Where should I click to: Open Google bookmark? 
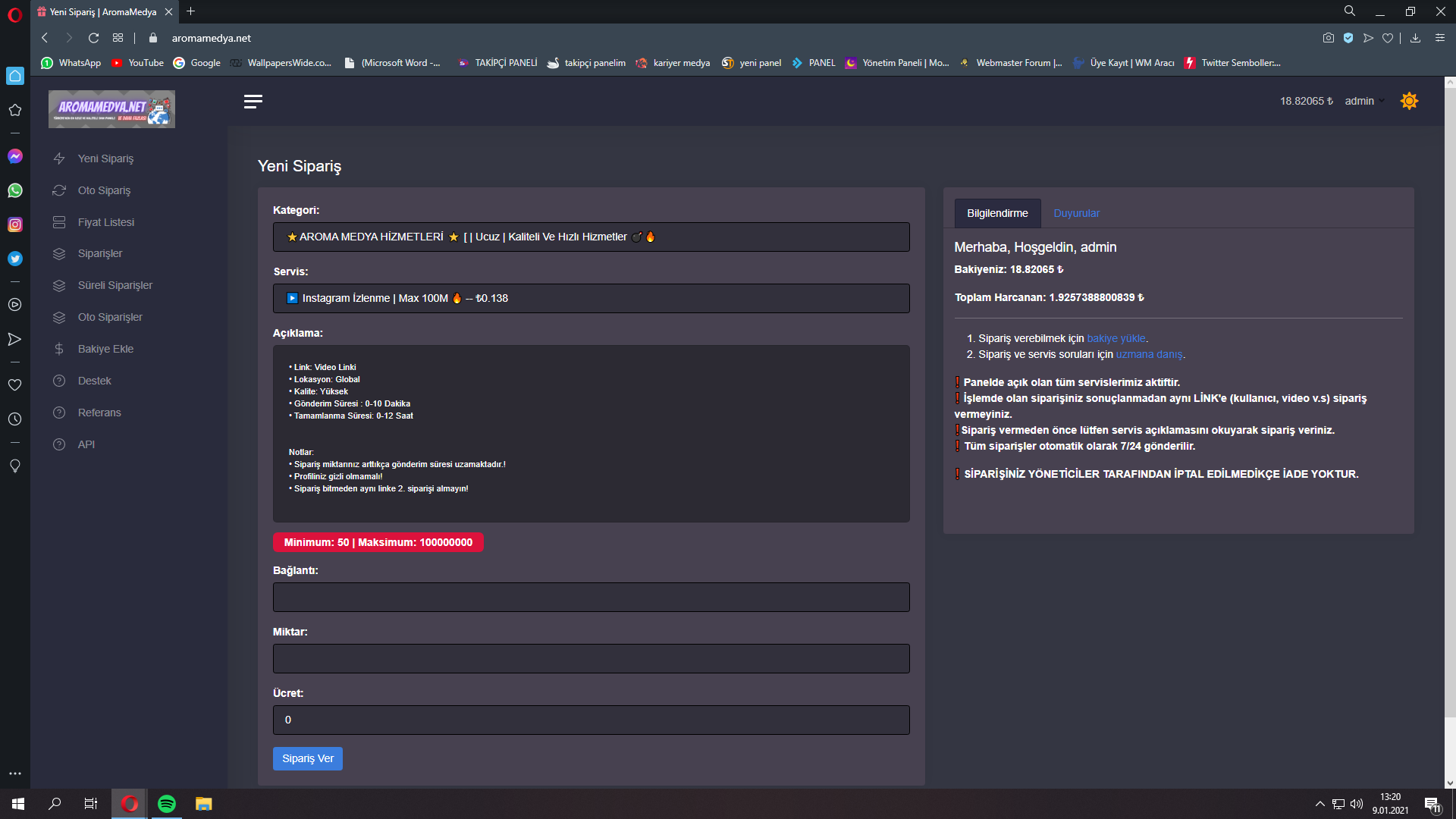click(197, 63)
